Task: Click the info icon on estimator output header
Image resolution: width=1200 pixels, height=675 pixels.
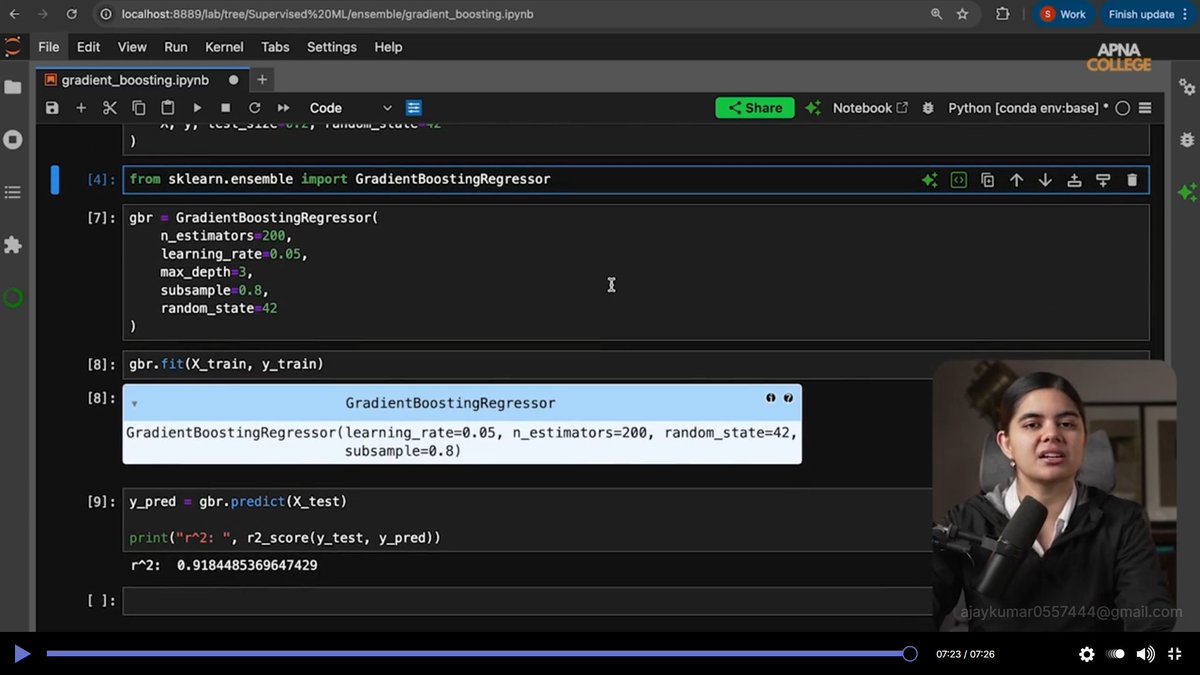Action: (x=770, y=398)
